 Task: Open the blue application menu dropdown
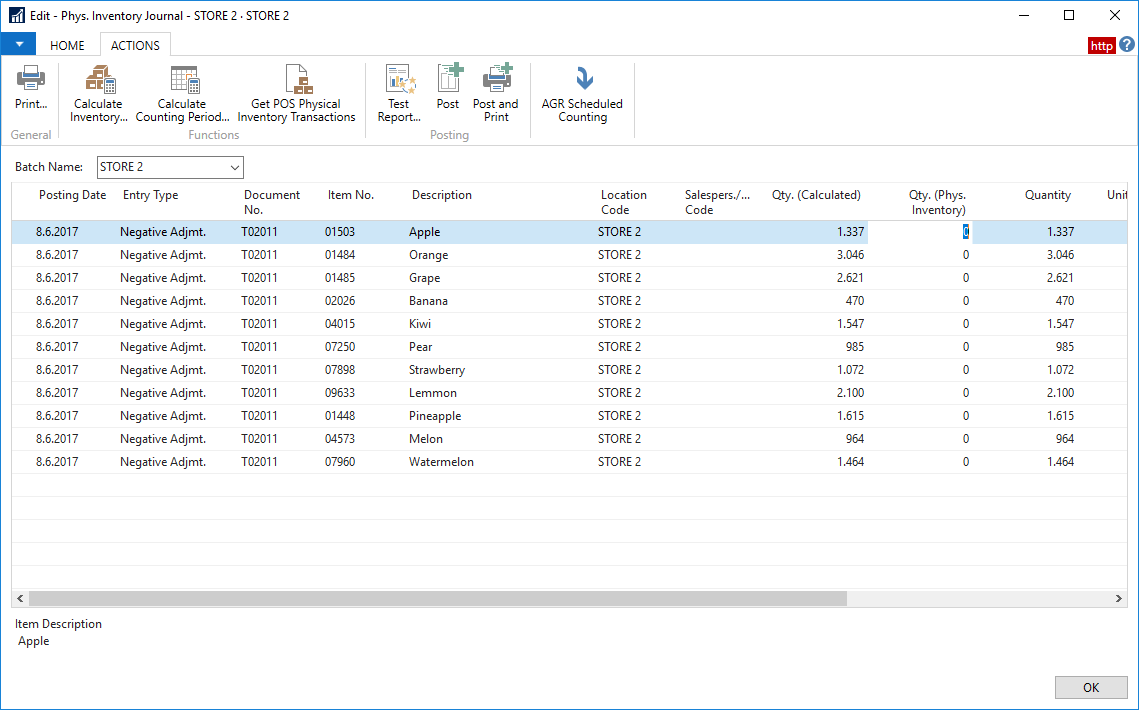pyautogui.click(x=18, y=45)
